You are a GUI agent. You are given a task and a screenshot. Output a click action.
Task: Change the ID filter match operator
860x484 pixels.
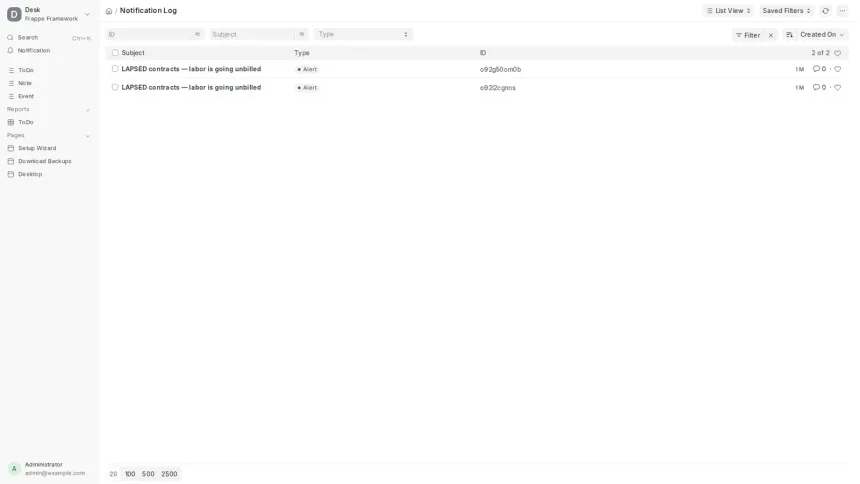pos(197,35)
